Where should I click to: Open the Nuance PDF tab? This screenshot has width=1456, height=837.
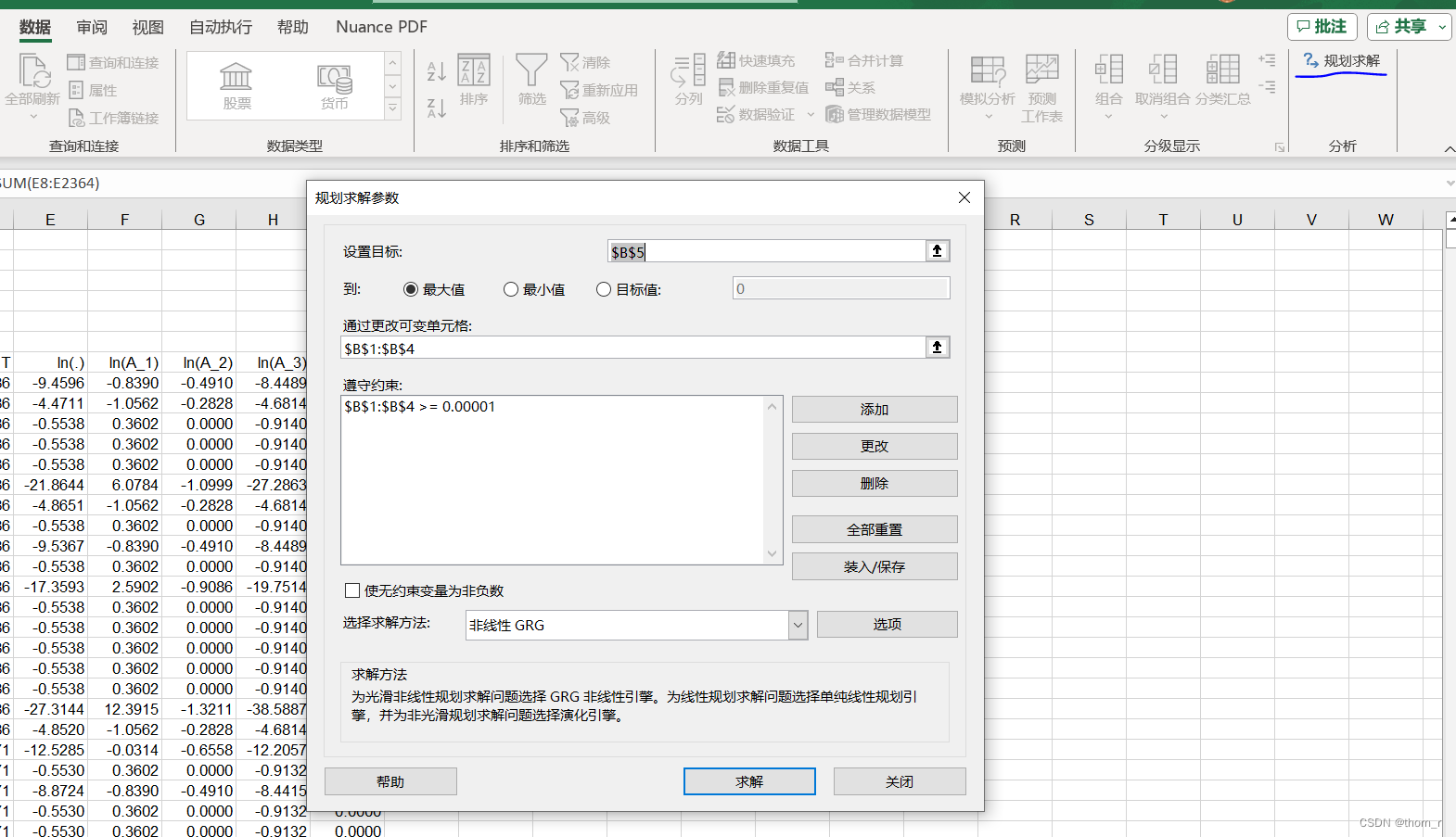[x=381, y=27]
